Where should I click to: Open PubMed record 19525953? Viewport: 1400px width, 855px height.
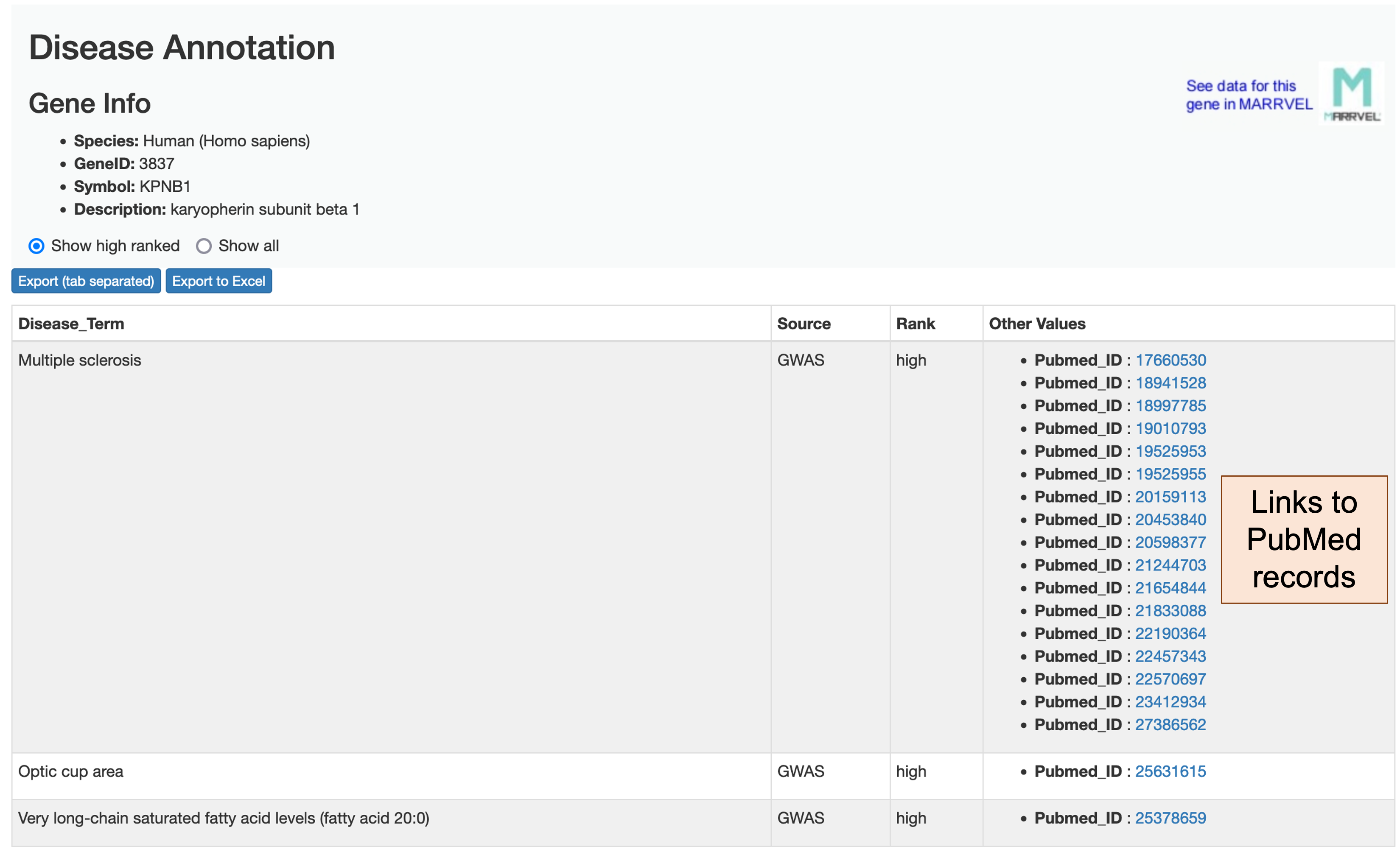pyautogui.click(x=1170, y=451)
